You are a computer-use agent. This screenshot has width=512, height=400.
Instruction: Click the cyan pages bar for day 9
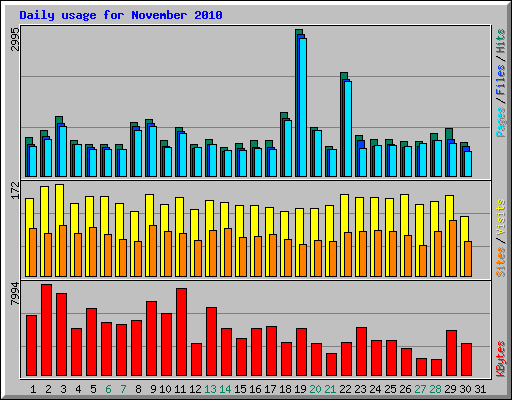[x=153, y=151]
